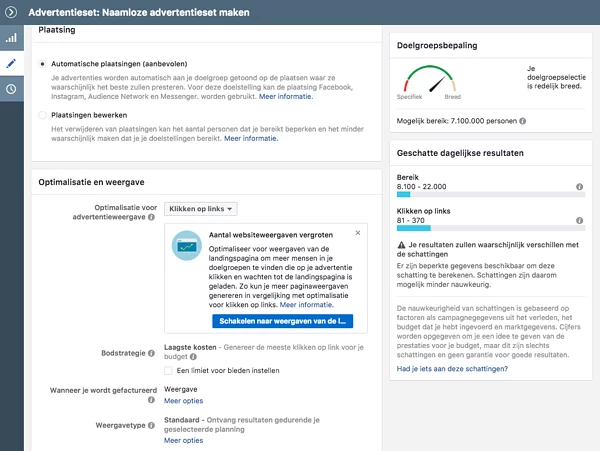600x451 pixels.
Task: Click the 8.100 - 22.000 reach value
Action: click(421, 187)
